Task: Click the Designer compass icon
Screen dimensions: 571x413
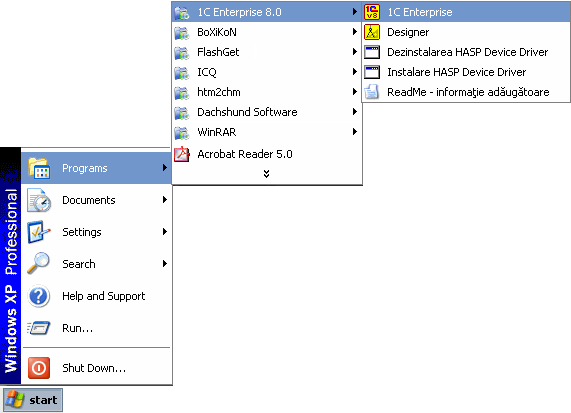Action: coord(372,32)
